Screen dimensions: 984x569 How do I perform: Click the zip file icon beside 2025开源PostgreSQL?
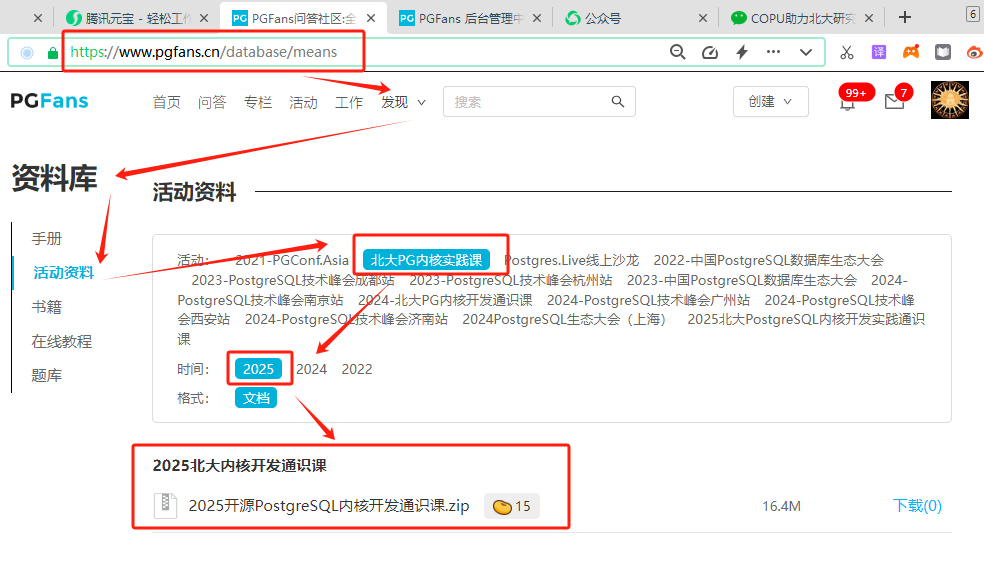tap(165, 506)
